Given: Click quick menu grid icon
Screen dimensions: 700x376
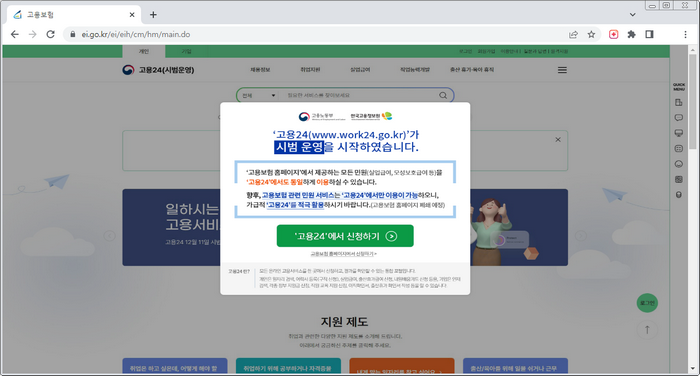Looking at the screenshot, I should click(679, 148).
